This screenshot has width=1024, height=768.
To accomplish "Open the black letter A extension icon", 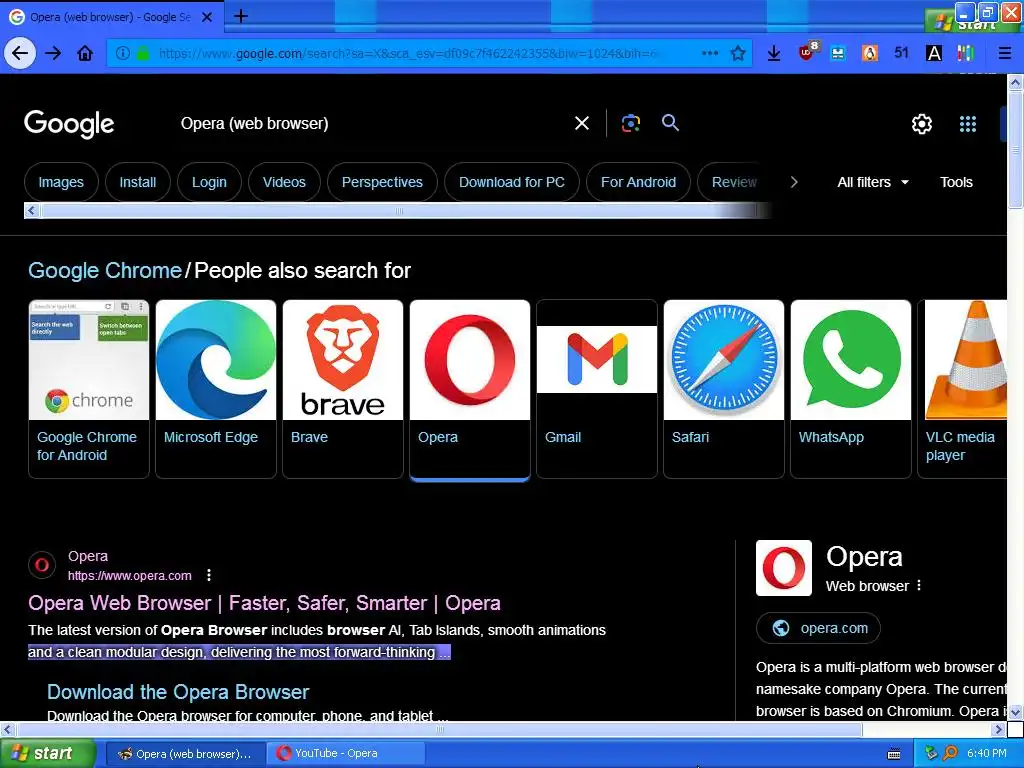I will [x=934, y=53].
